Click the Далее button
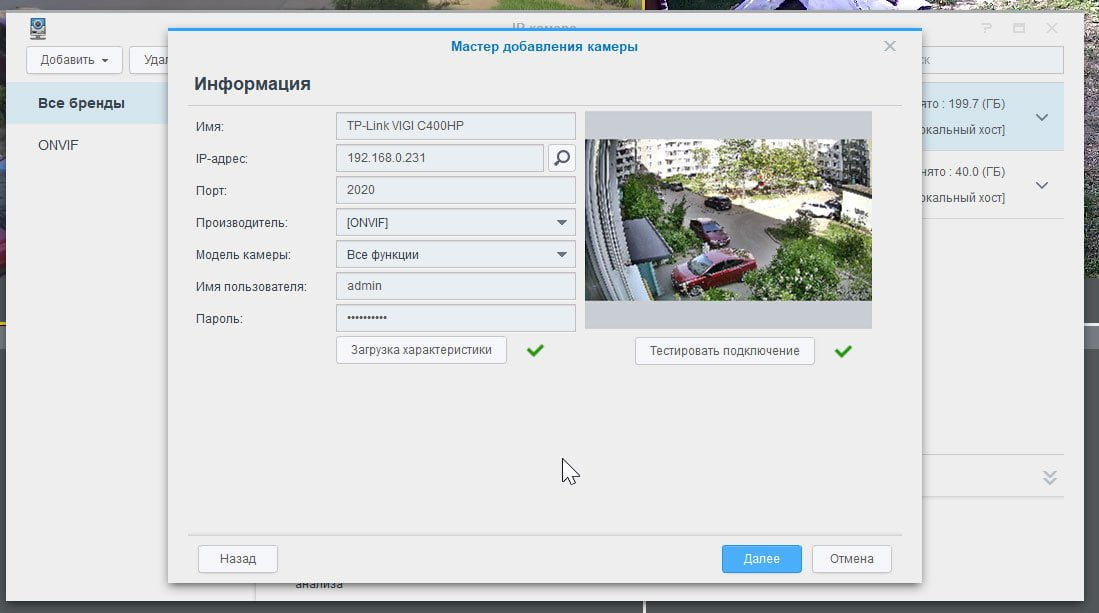 tap(761, 559)
